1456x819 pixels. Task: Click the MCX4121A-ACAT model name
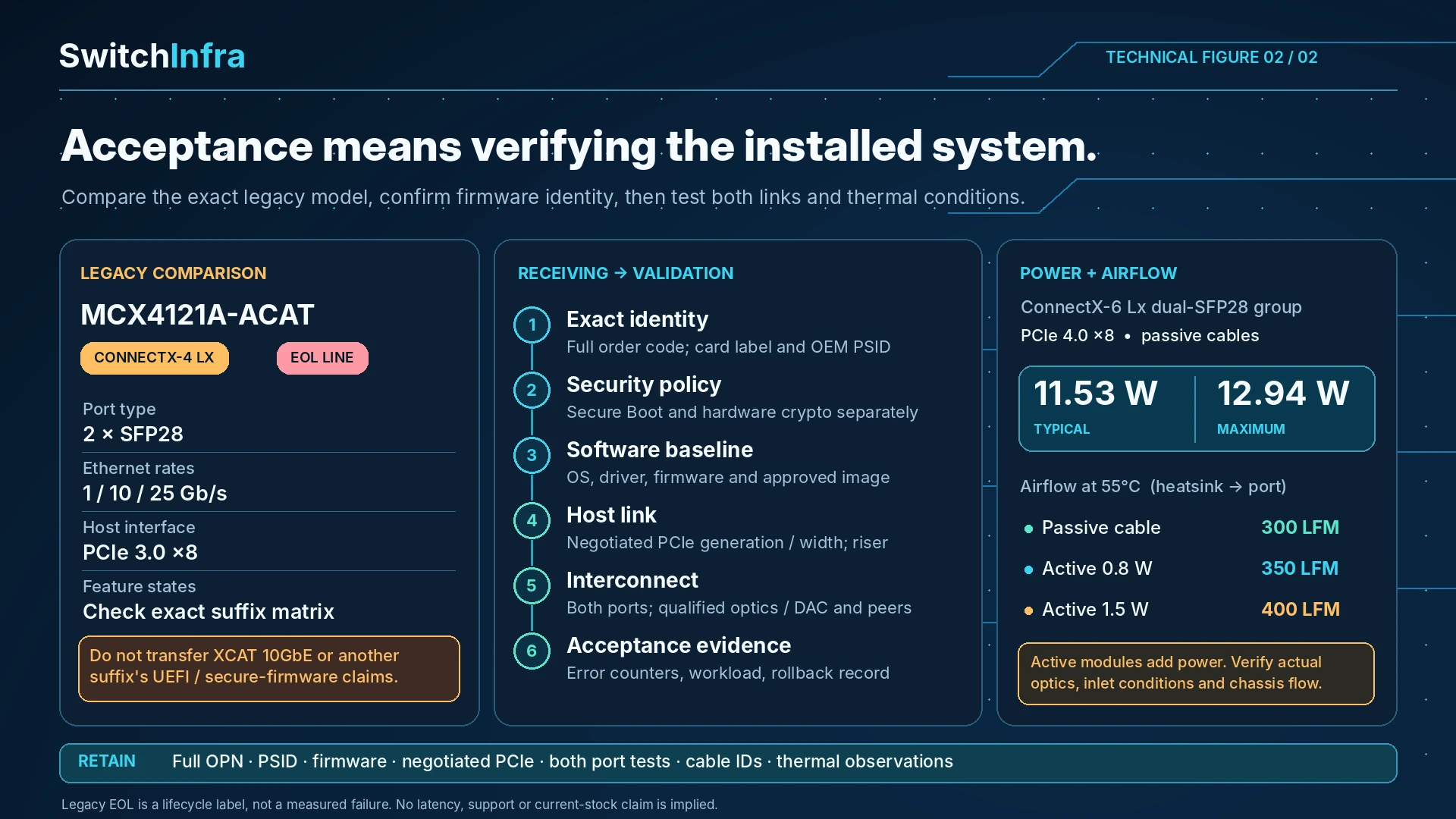tap(198, 315)
